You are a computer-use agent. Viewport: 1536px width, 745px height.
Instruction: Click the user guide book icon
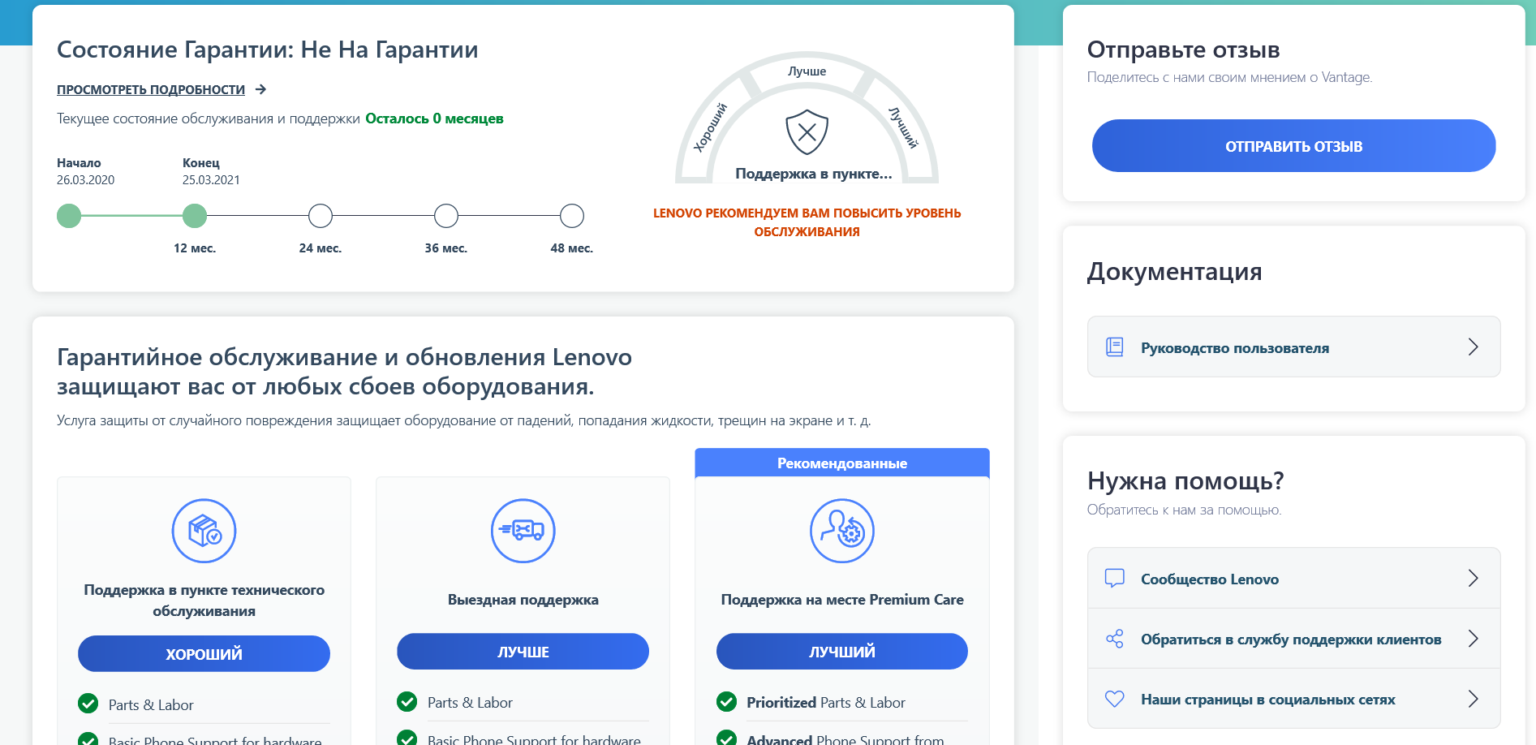click(x=1114, y=347)
